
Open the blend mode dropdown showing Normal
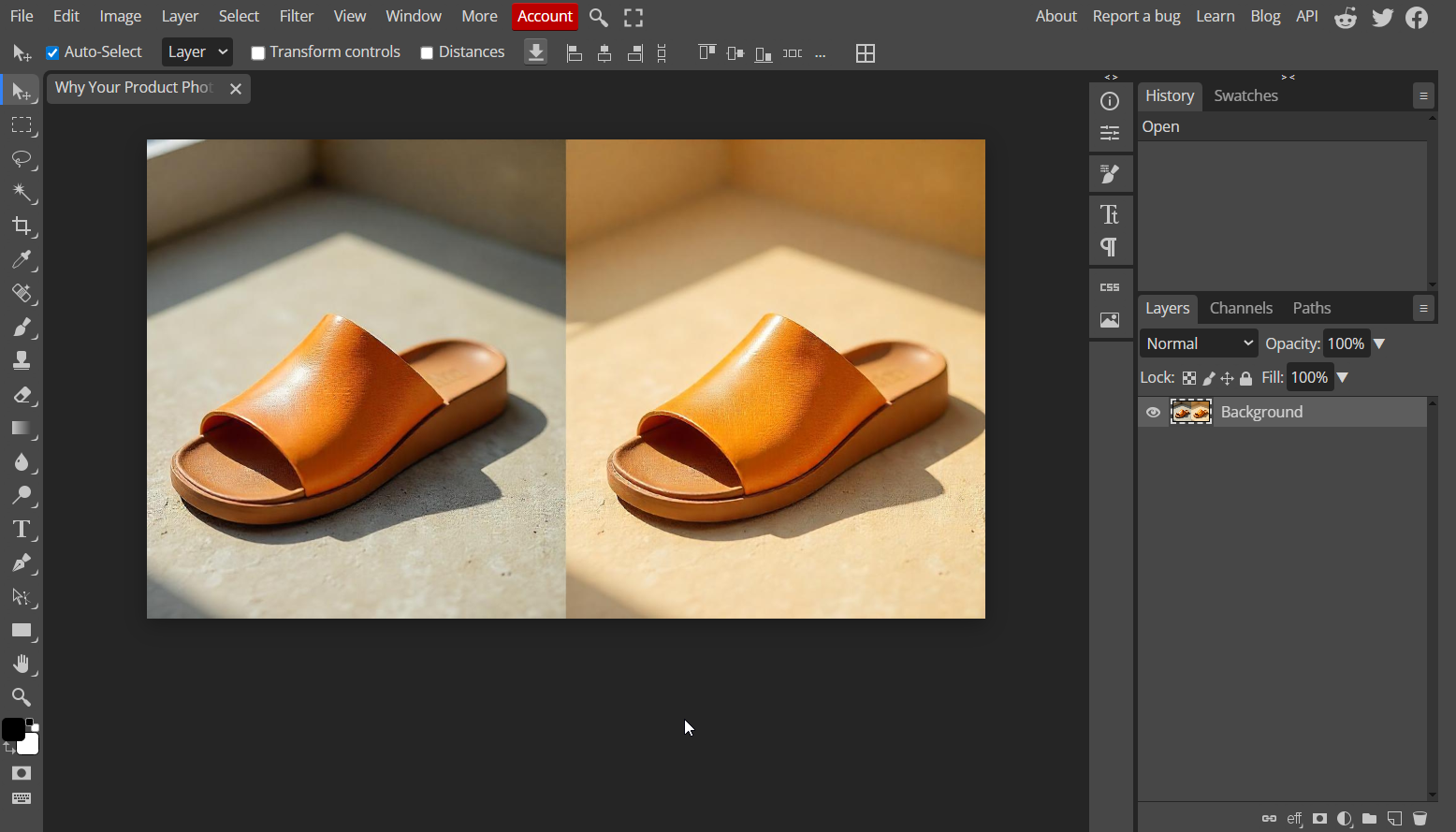1198,343
